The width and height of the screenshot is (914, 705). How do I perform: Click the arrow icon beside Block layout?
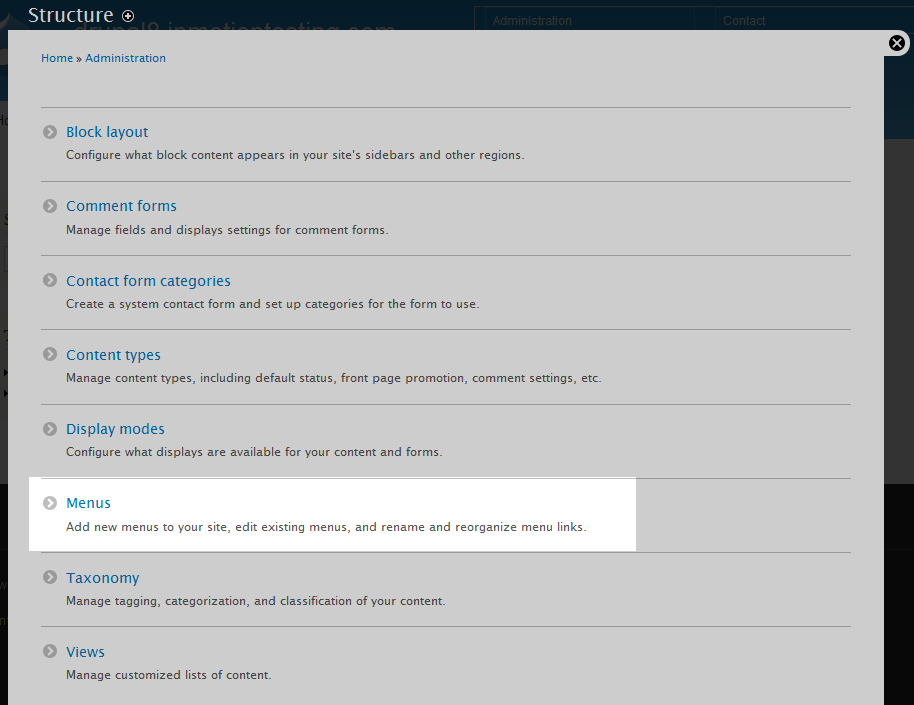tap(50, 132)
